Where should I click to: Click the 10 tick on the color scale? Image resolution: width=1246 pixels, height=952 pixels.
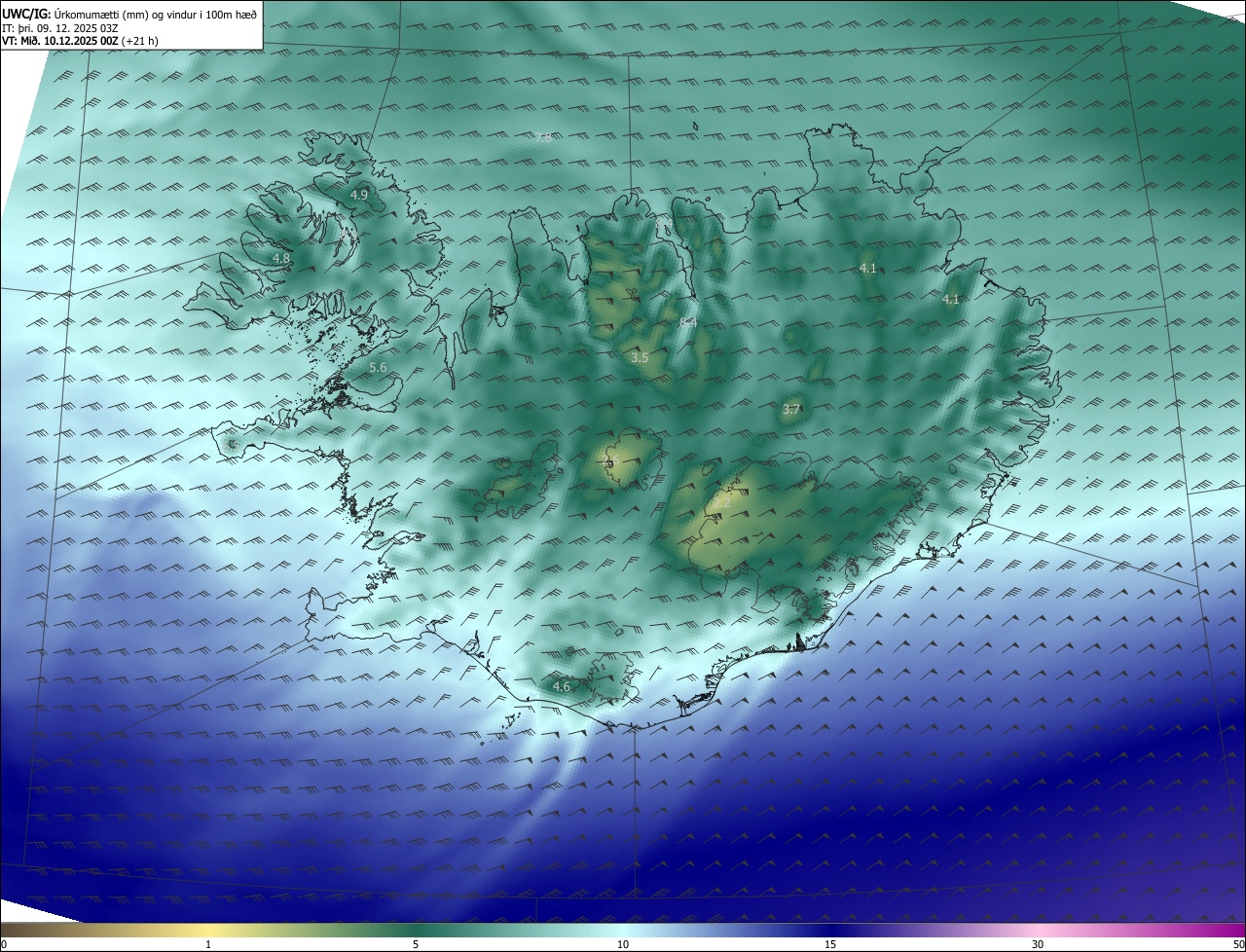(623, 944)
